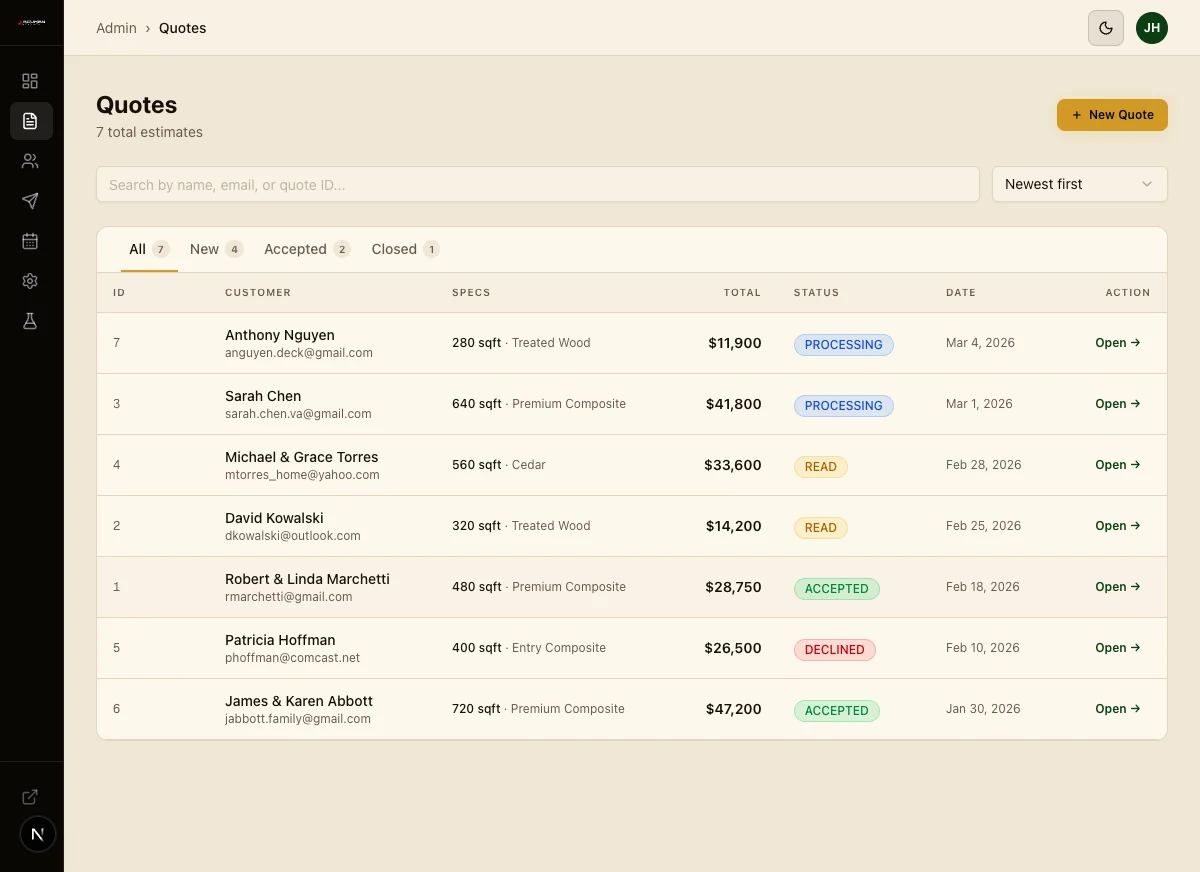Click the New Quote button
Screen dimensions: 1200x872
[1112, 115]
